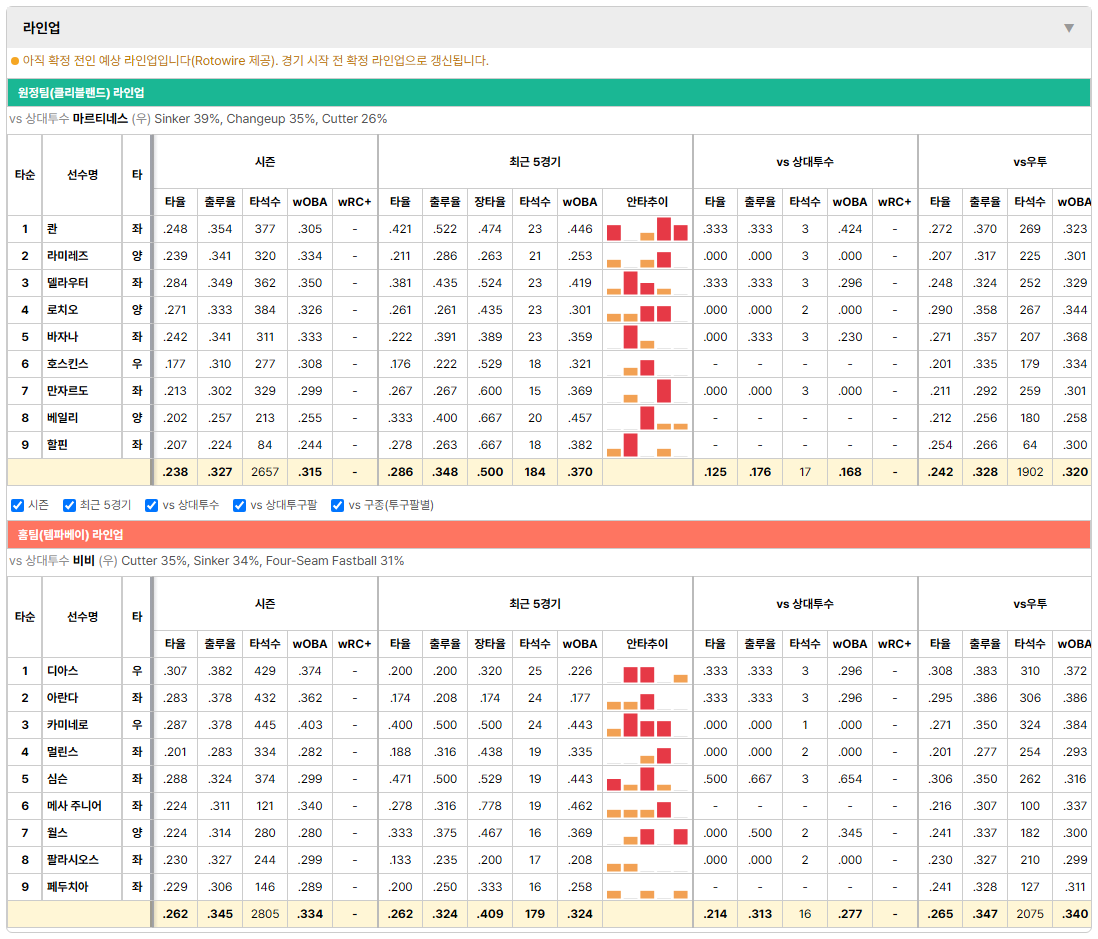Image resolution: width=1098 pixels, height=939 pixels.
Task: Click 베일리's hit-trend bar chart
Action: click(x=647, y=418)
